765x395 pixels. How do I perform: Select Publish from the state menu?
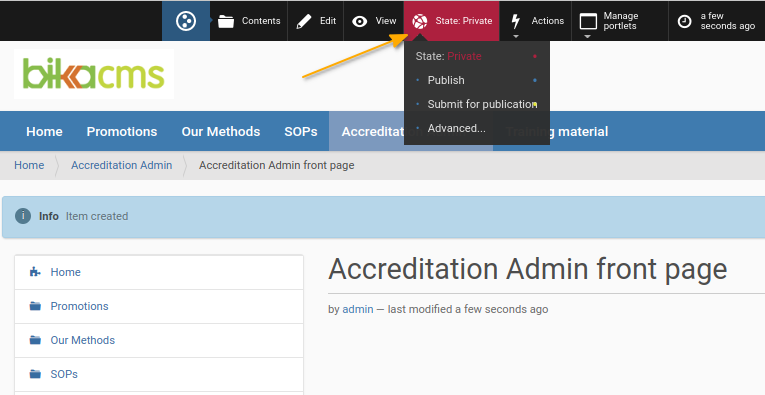click(446, 80)
